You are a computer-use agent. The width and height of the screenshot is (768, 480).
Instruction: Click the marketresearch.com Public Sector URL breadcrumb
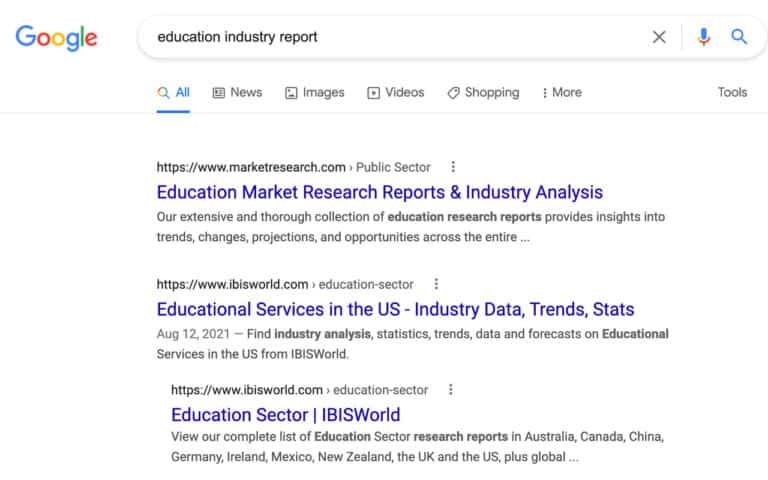[x=293, y=167]
